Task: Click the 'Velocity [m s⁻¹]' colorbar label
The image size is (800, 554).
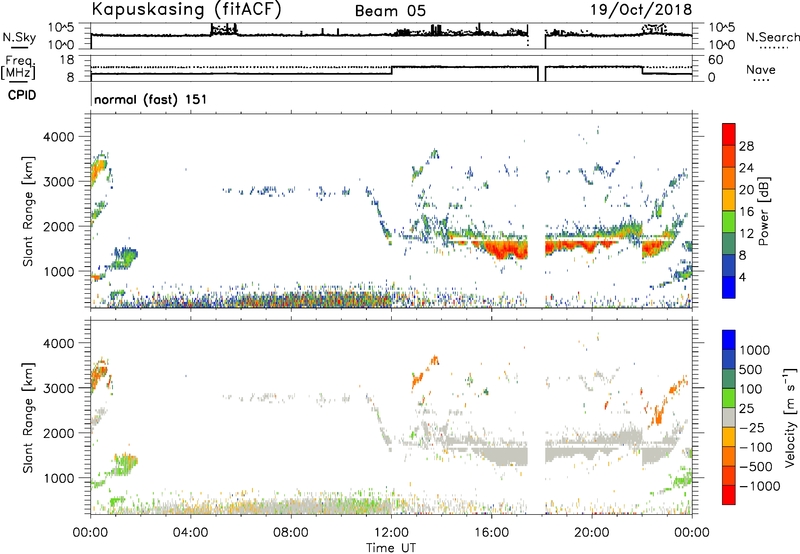Action: pos(790,417)
